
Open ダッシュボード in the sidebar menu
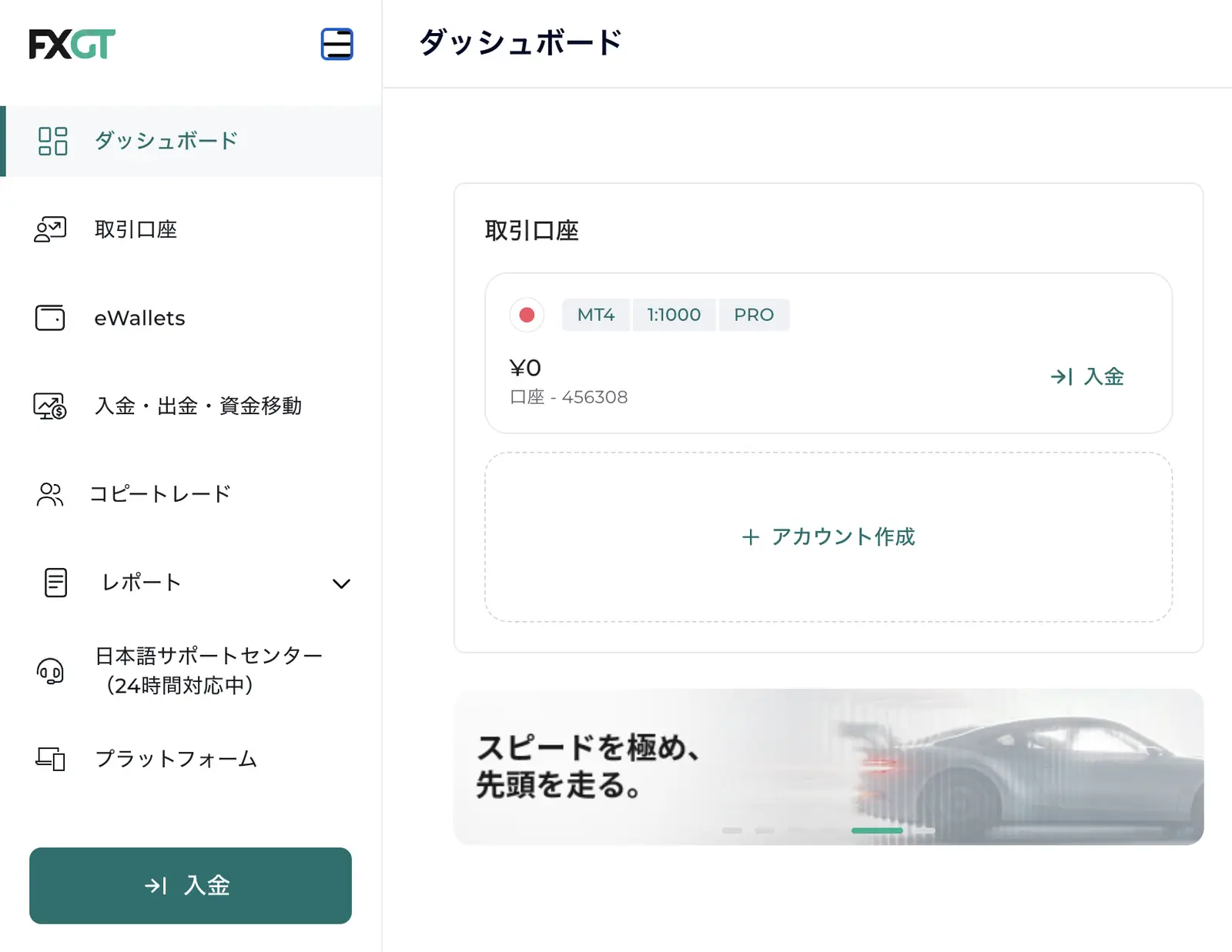pyautogui.click(x=191, y=141)
